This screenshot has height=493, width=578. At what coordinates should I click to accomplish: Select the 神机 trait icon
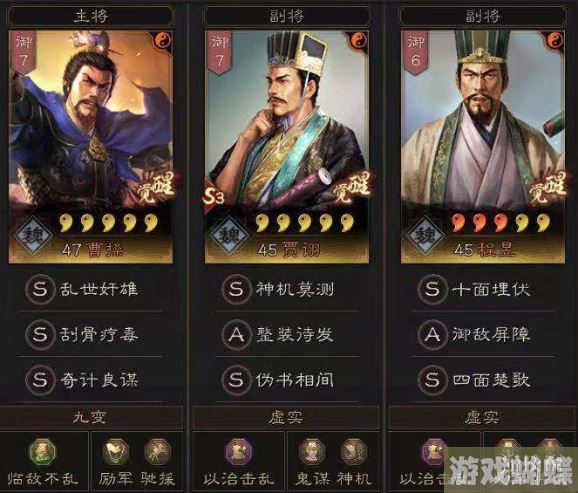(354, 452)
